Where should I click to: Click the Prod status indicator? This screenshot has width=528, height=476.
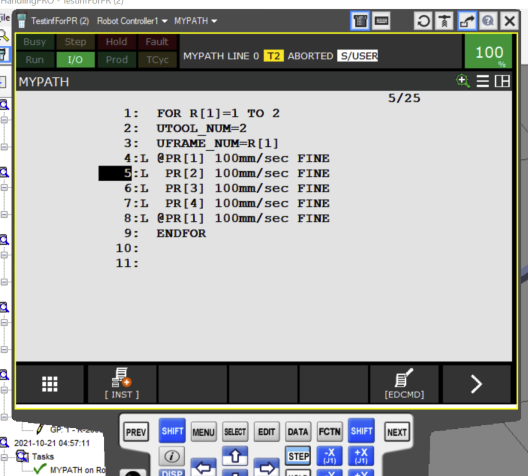(x=117, y=60)
